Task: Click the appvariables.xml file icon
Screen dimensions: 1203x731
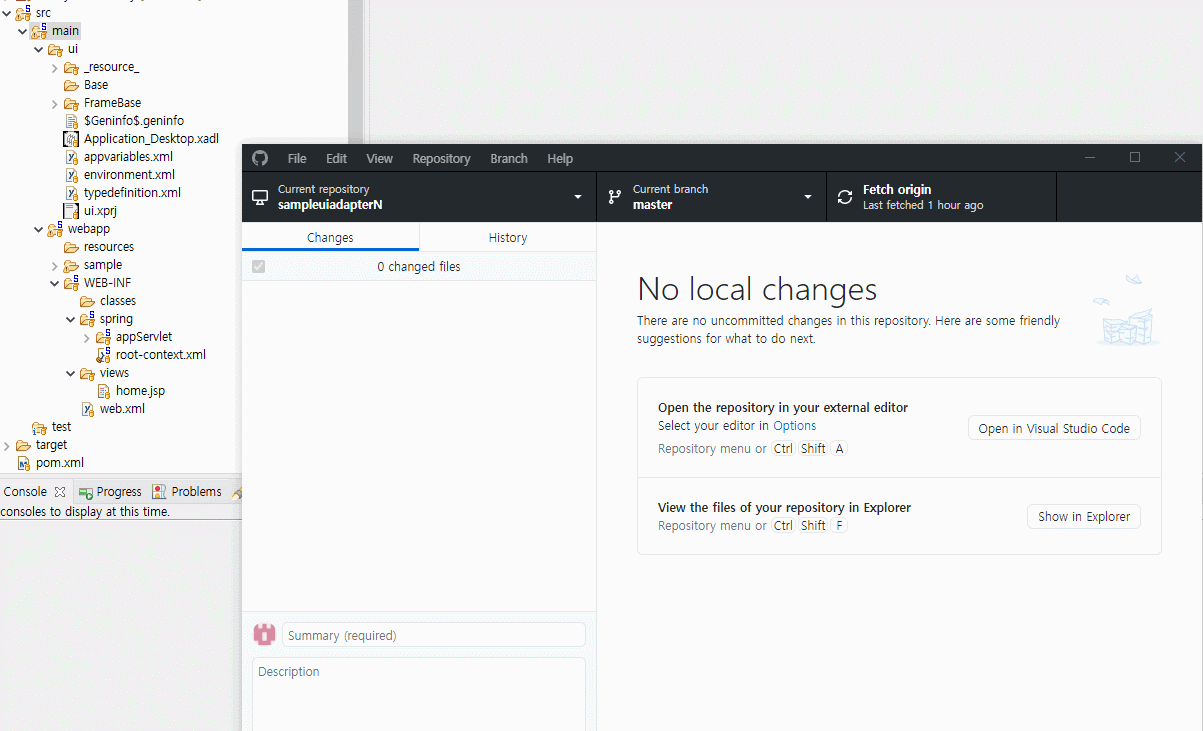Action: click(71, 157)
